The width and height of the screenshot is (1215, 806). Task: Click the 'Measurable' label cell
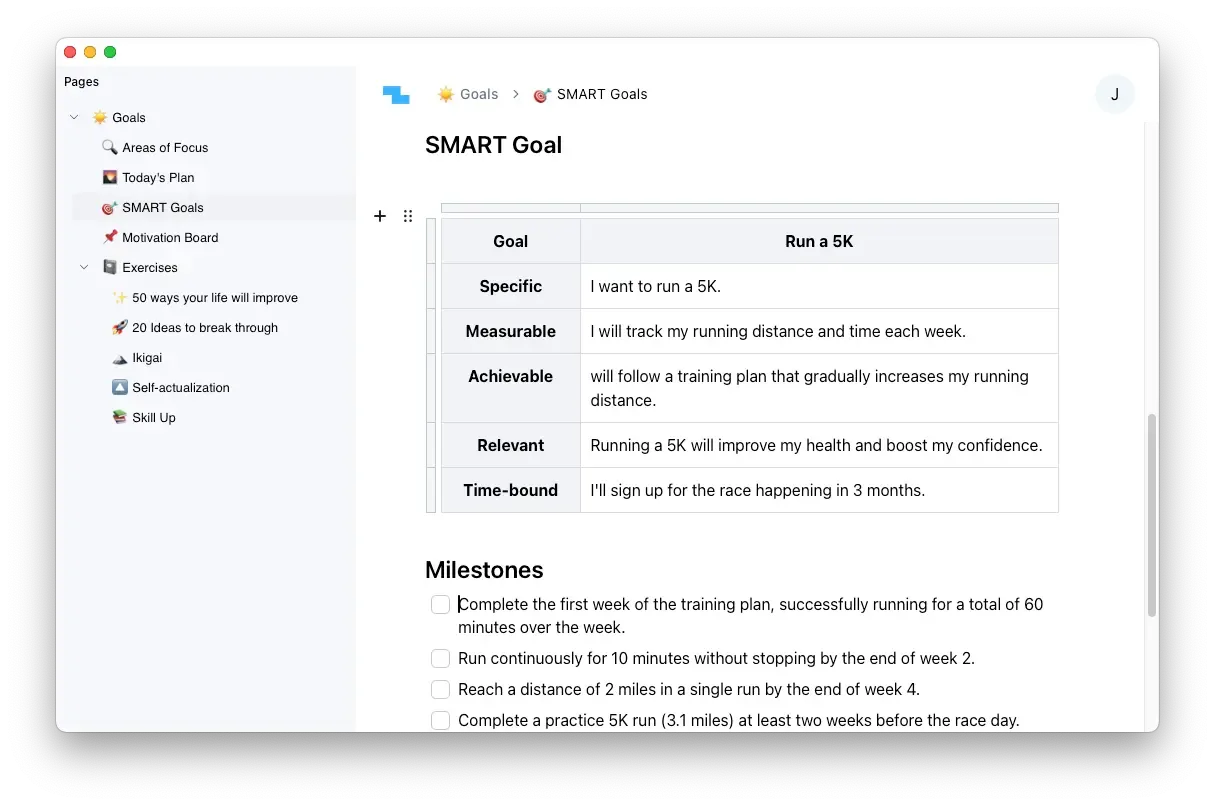(511, 331)
